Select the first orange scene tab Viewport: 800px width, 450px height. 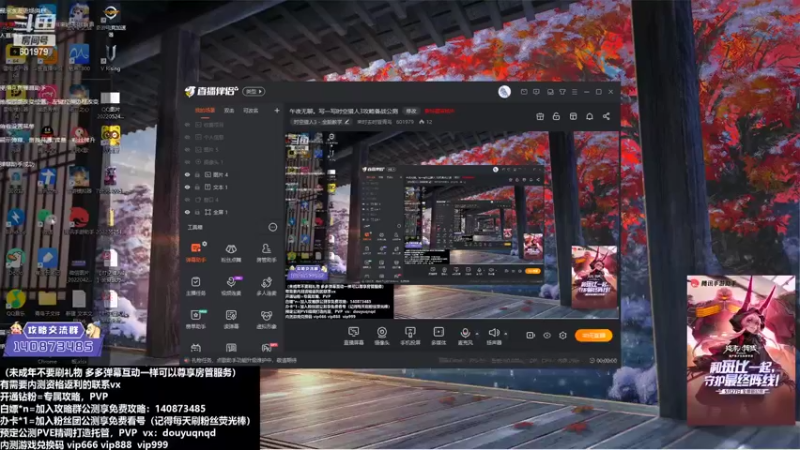205,110
